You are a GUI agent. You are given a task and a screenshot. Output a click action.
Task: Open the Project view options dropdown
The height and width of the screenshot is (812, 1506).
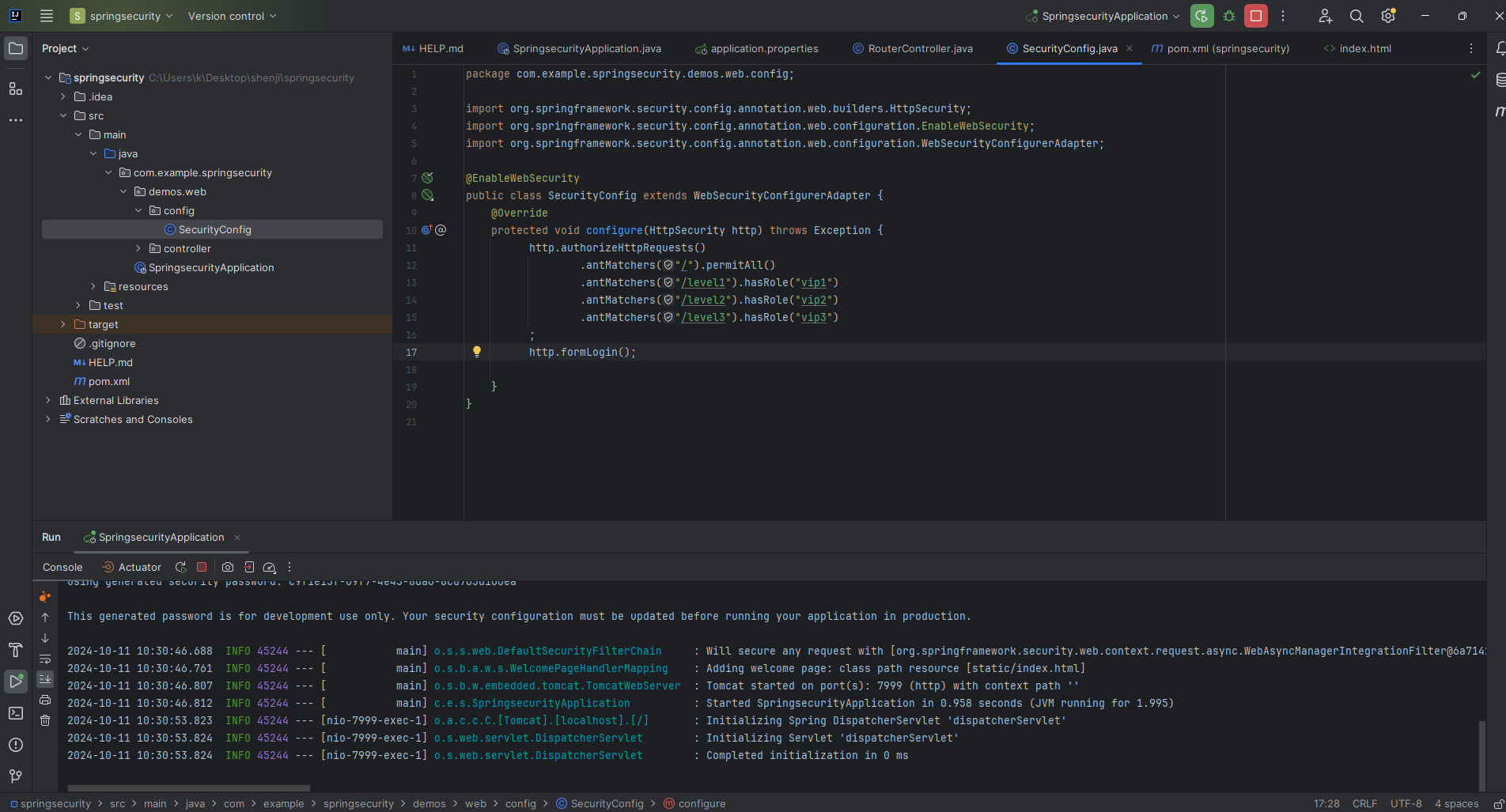pos(65,48)
